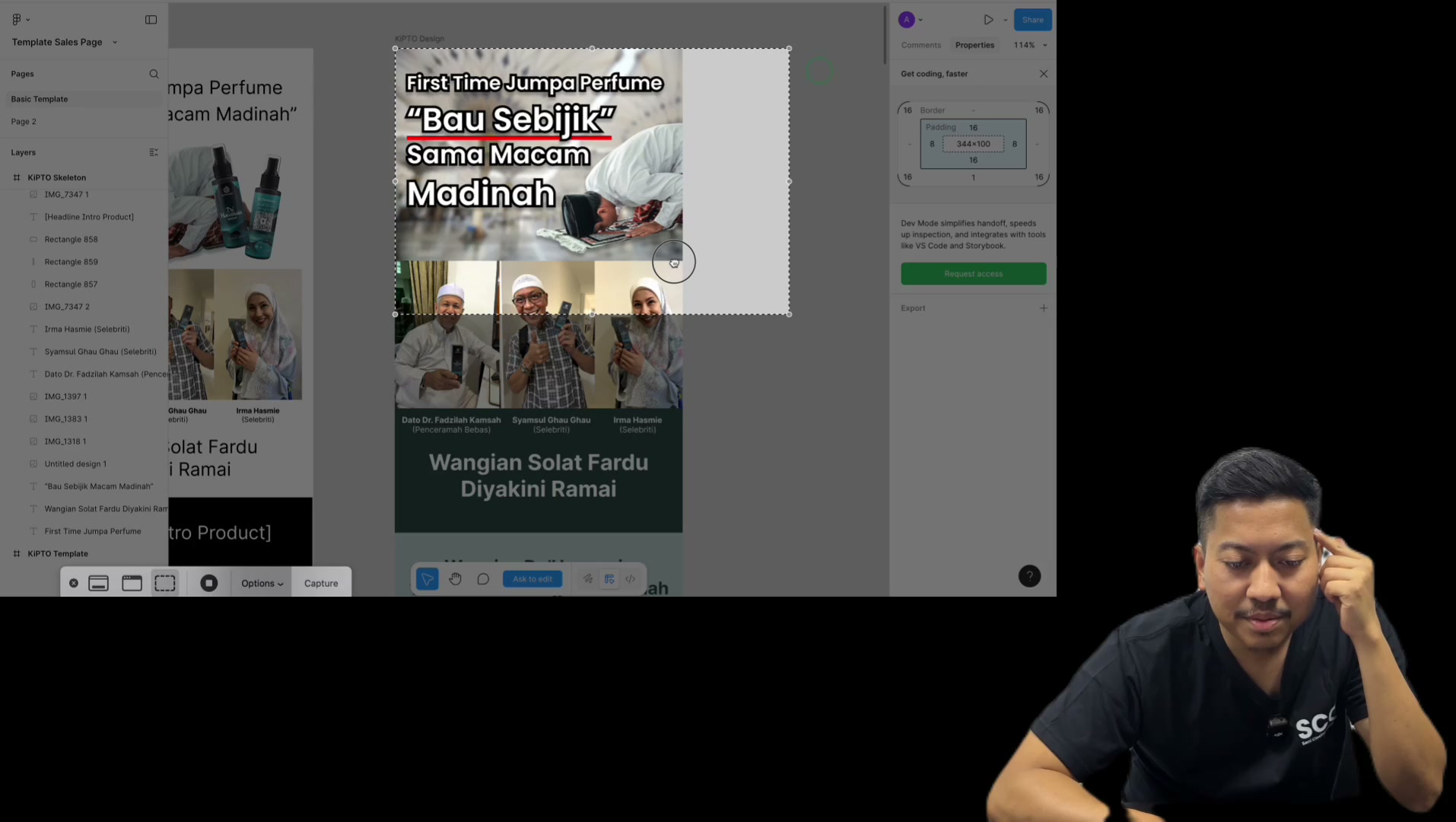
Task: Open screenshot Options dropdown
Action: coord(262,583)
